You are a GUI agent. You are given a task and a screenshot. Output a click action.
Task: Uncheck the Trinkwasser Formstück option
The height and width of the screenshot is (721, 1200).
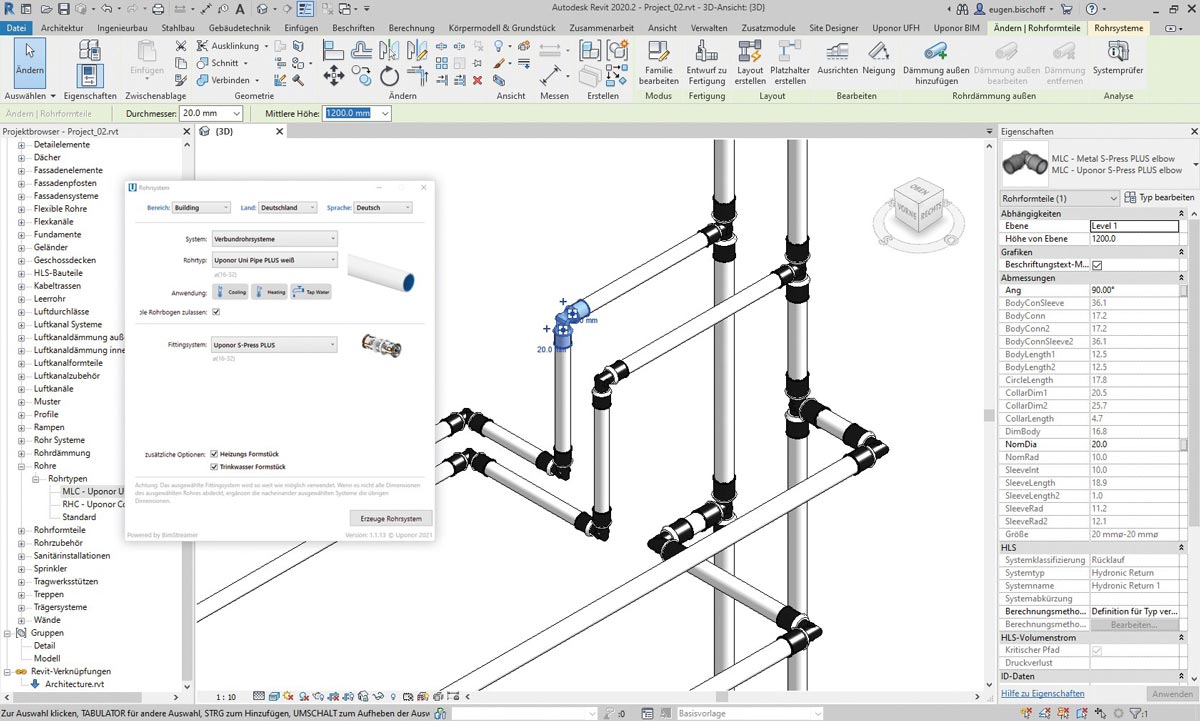pyautogui.click(x=214, y=467)
